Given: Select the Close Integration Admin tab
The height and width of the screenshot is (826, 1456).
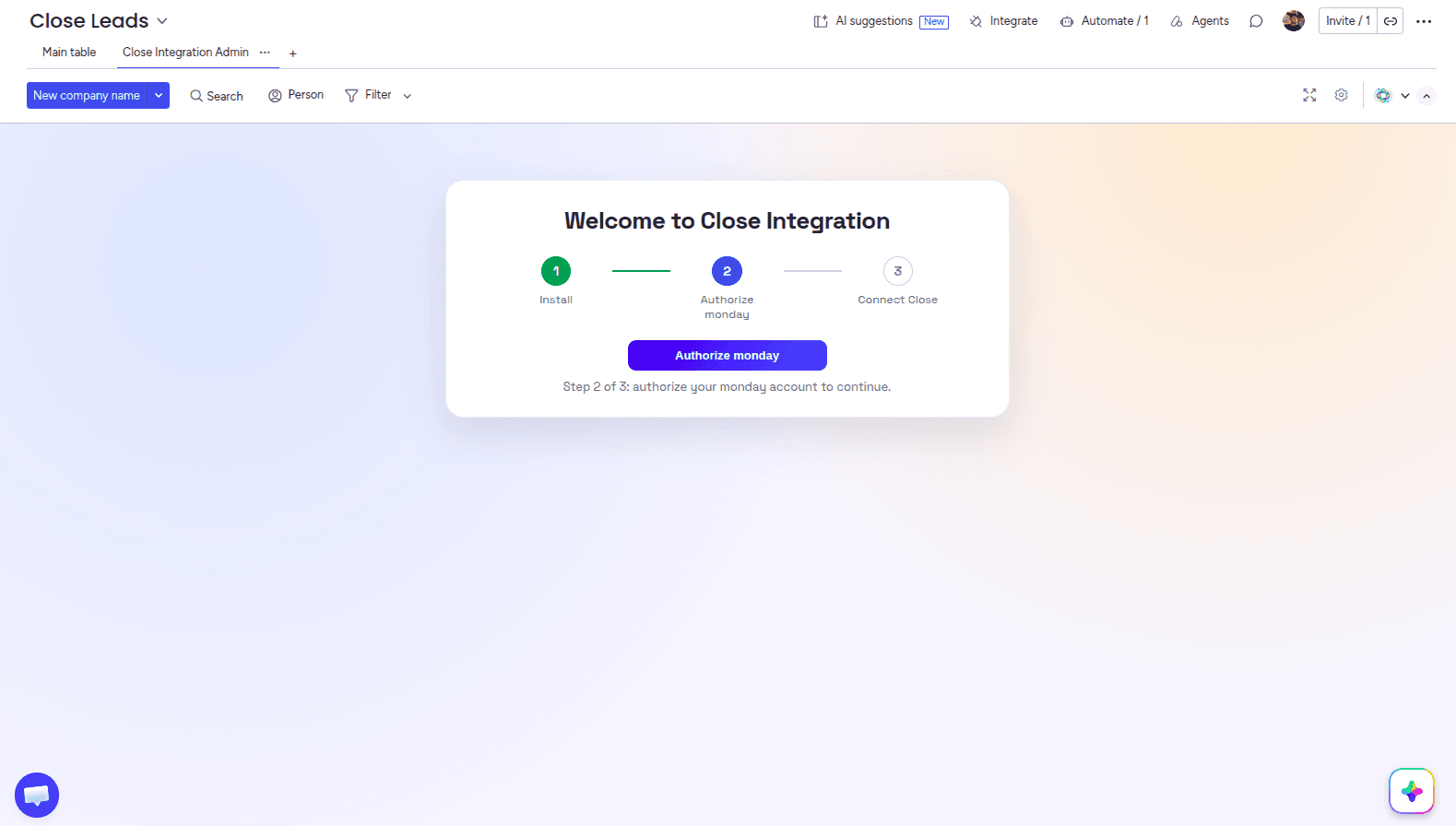Looking at the screenshot, I should (x=185, y=53).
